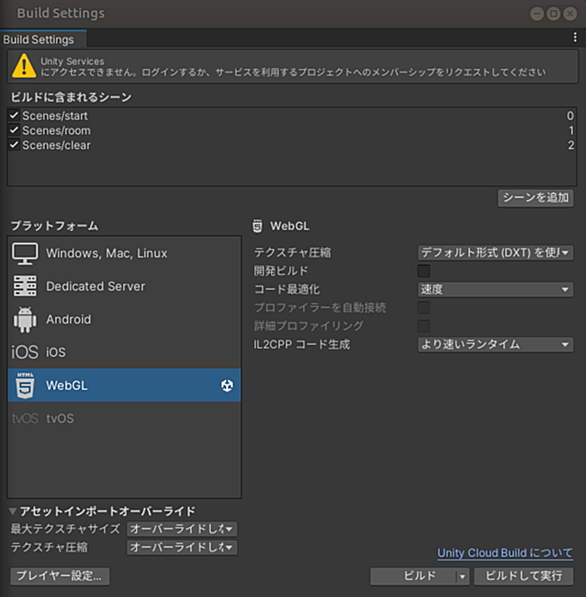Click the Unity Services warning message
Viewport: 586px width, 597px height.
click(x=293, y=67)
